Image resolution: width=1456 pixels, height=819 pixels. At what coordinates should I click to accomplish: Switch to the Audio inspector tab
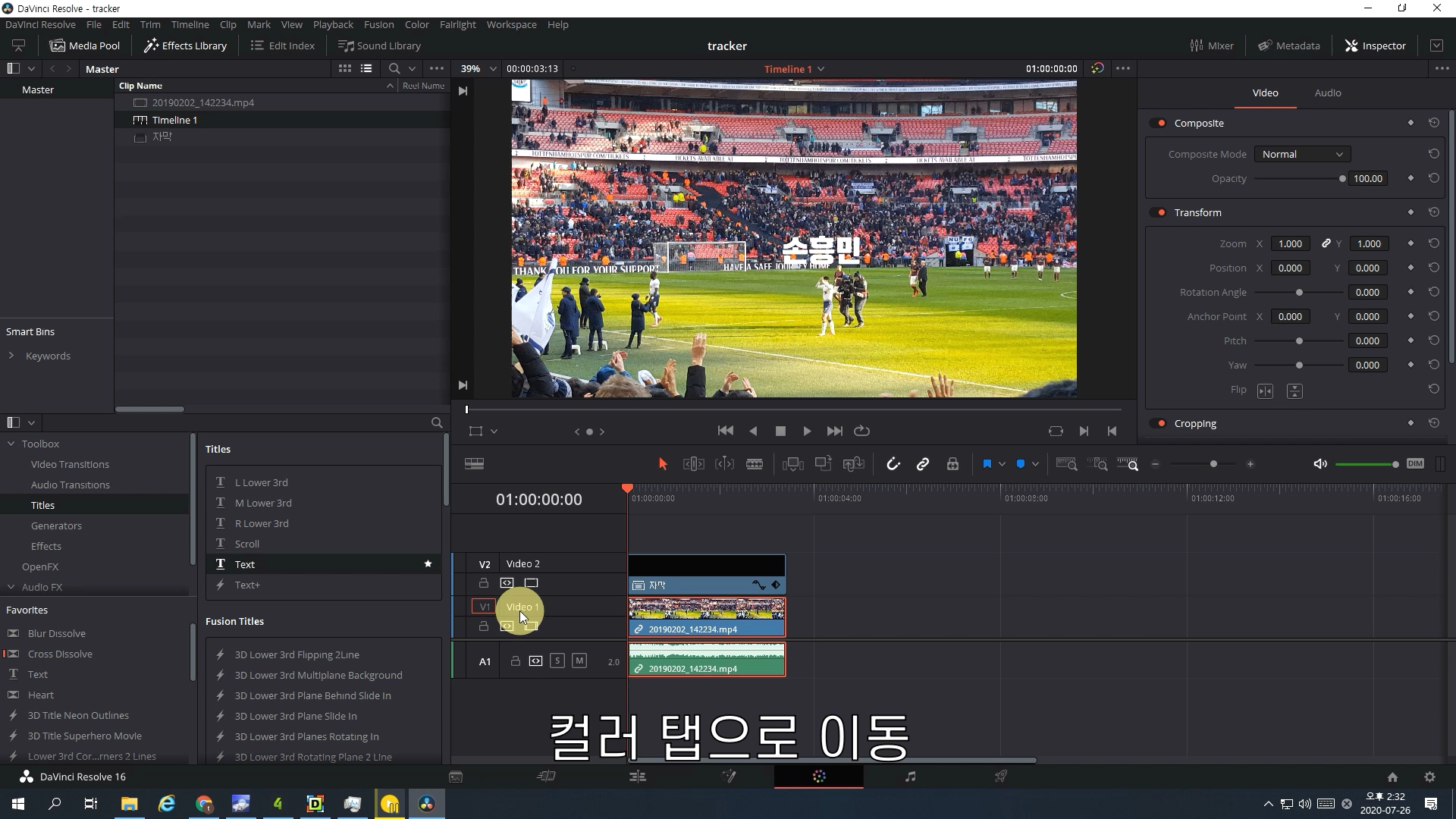click(1327, 93)
